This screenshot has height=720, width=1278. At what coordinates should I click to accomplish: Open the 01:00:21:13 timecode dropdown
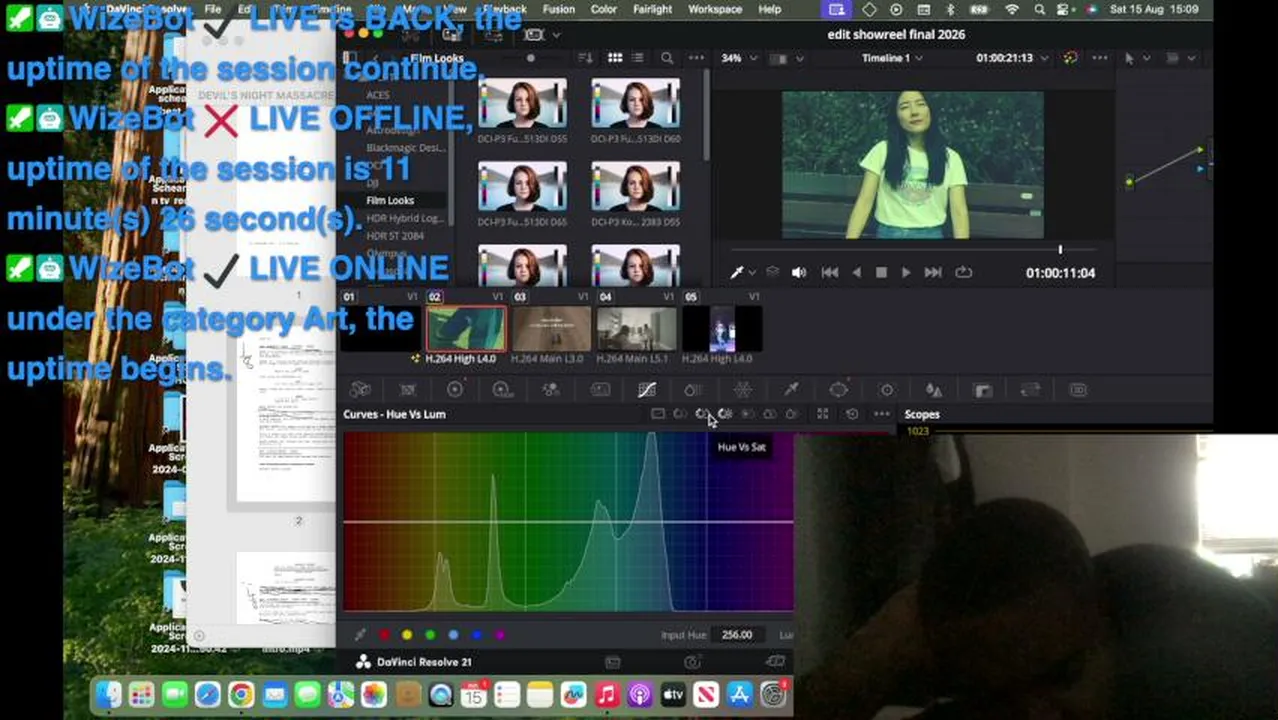pos(1012,58)
